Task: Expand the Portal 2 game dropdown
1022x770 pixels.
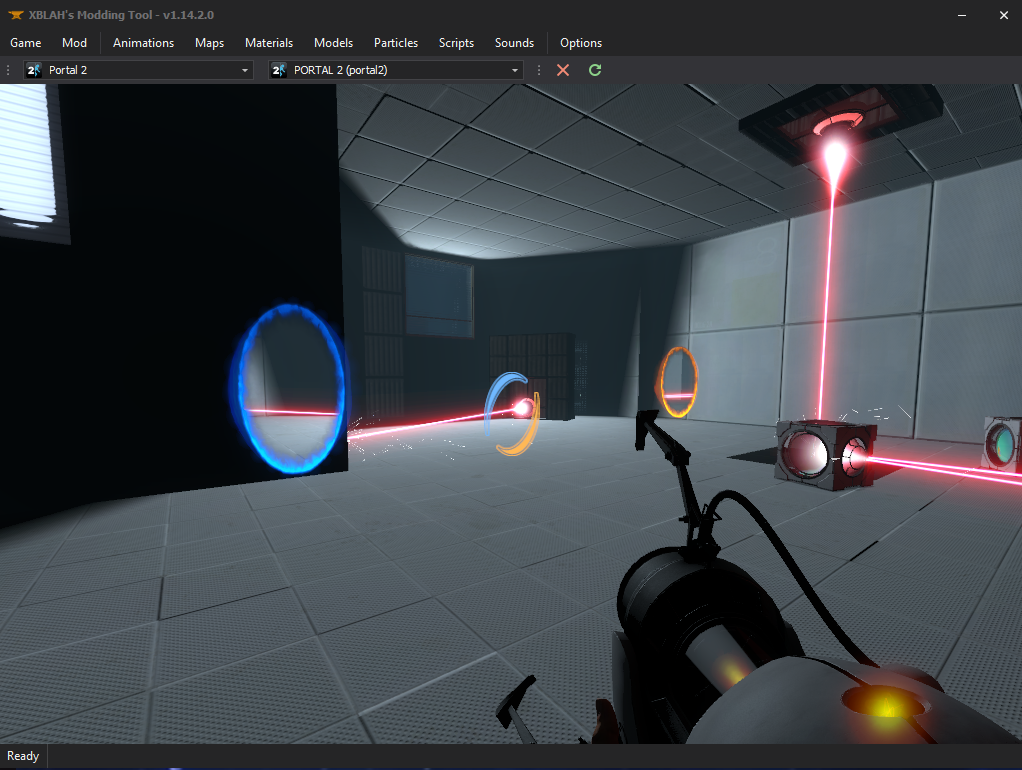Action: click(x=243, y=70)
